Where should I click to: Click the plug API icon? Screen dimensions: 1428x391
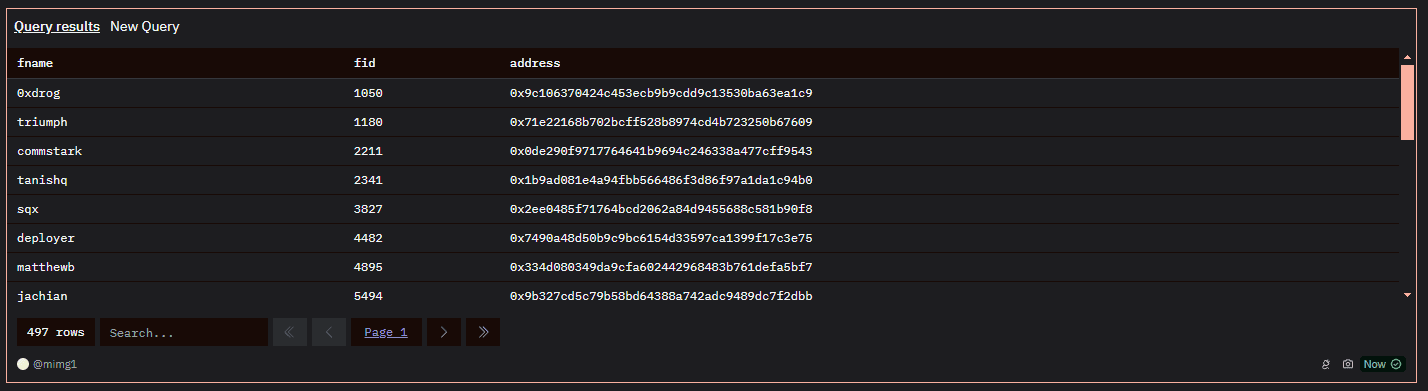pyautogui.click(x=1326, y=364)
